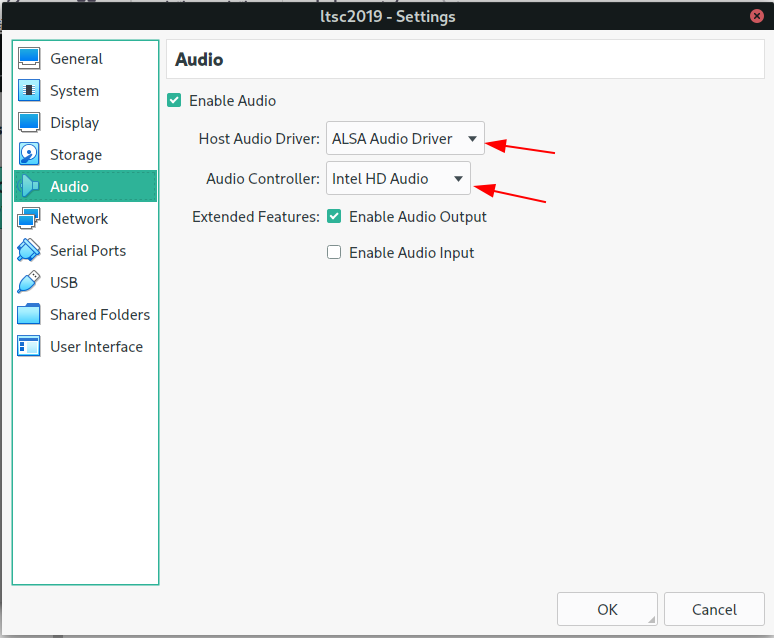Confirm settings with the OK button
This screenshot has height=638, width=774.
tap(607, 609)
